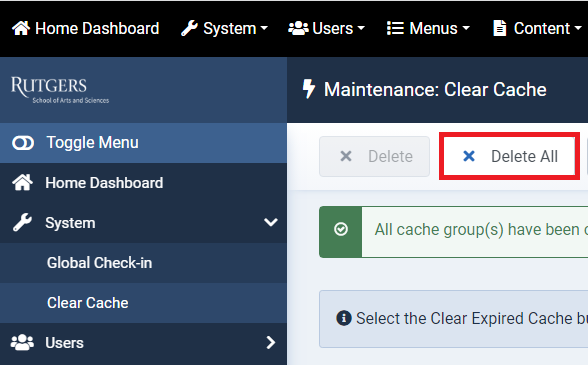Viewport: 588px width, 365px height.
Task: Click the green check circle in success message
Action: tap(341, 229)
